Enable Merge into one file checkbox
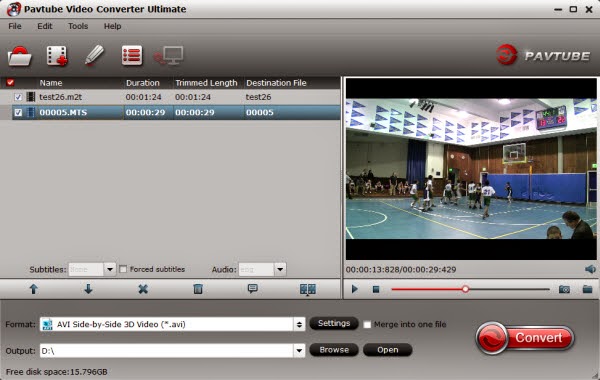Viewport: 600px width, 380px height. [x=367, y=325]
